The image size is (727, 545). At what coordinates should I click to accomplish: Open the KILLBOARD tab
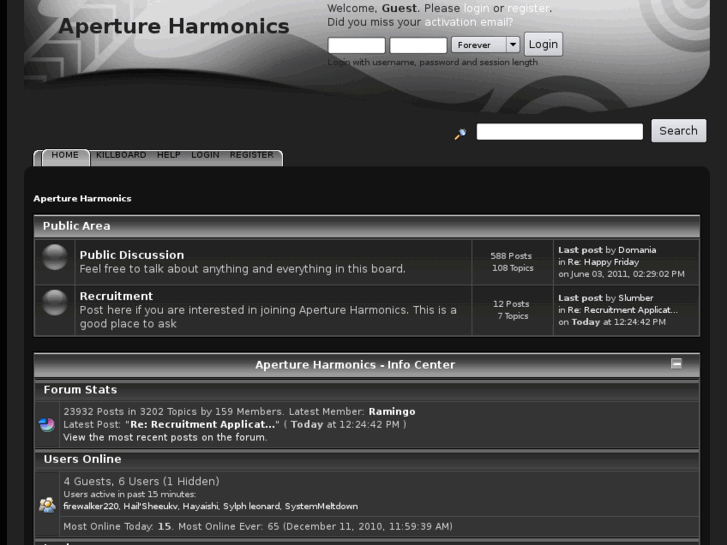tap(121, 155)
